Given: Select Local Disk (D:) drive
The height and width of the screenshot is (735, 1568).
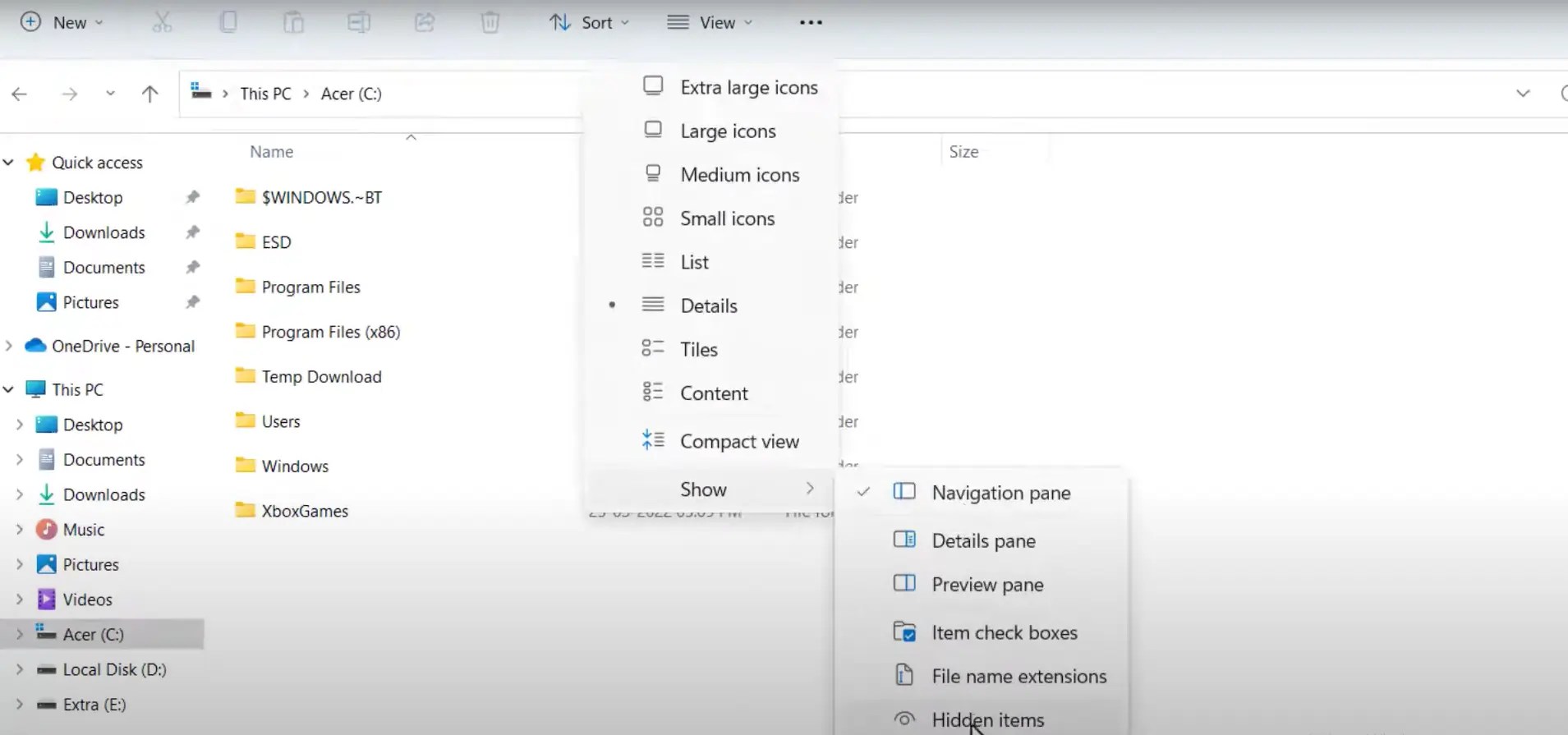Looking at the screenshot, I should 103,669.
